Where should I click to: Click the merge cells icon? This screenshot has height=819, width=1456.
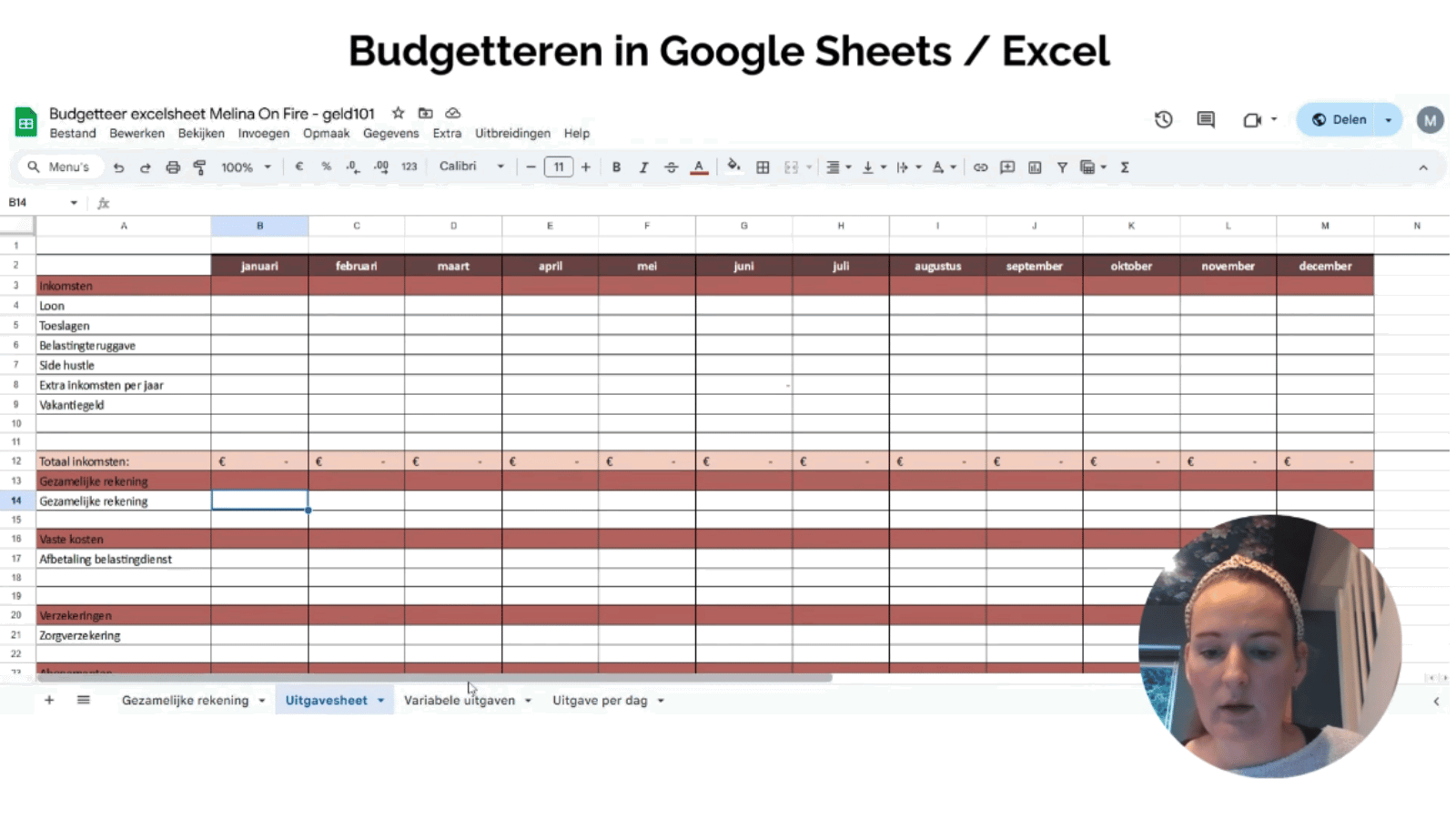tap(791, 167)
